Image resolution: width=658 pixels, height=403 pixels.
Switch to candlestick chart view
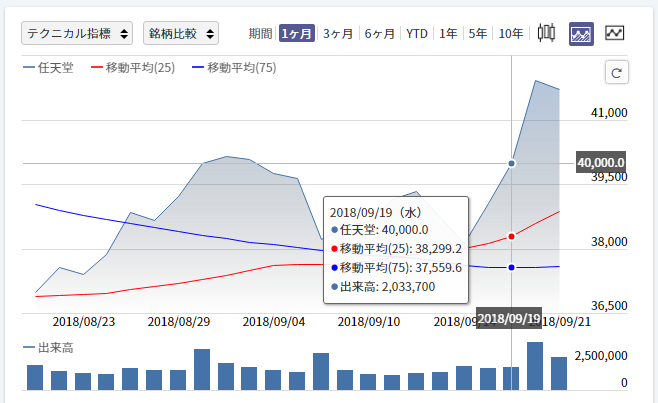tap(546, 33)
